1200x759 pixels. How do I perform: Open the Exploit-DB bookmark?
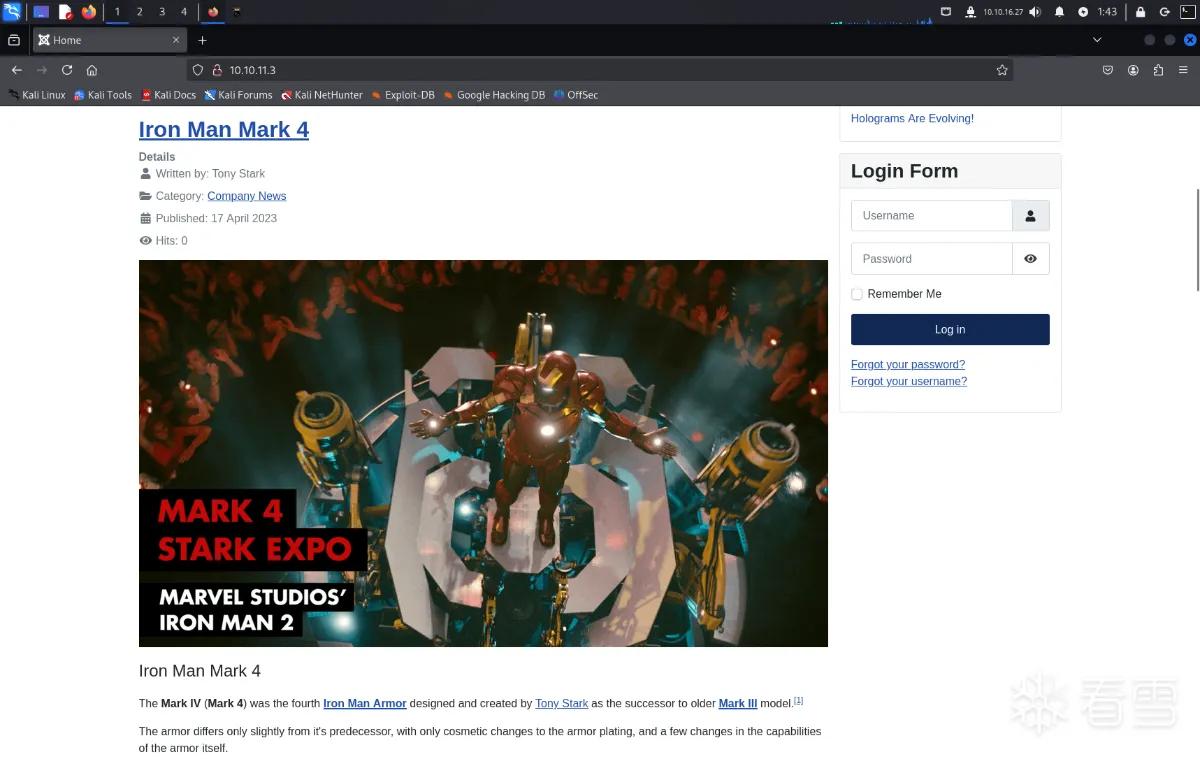[403, 95]
